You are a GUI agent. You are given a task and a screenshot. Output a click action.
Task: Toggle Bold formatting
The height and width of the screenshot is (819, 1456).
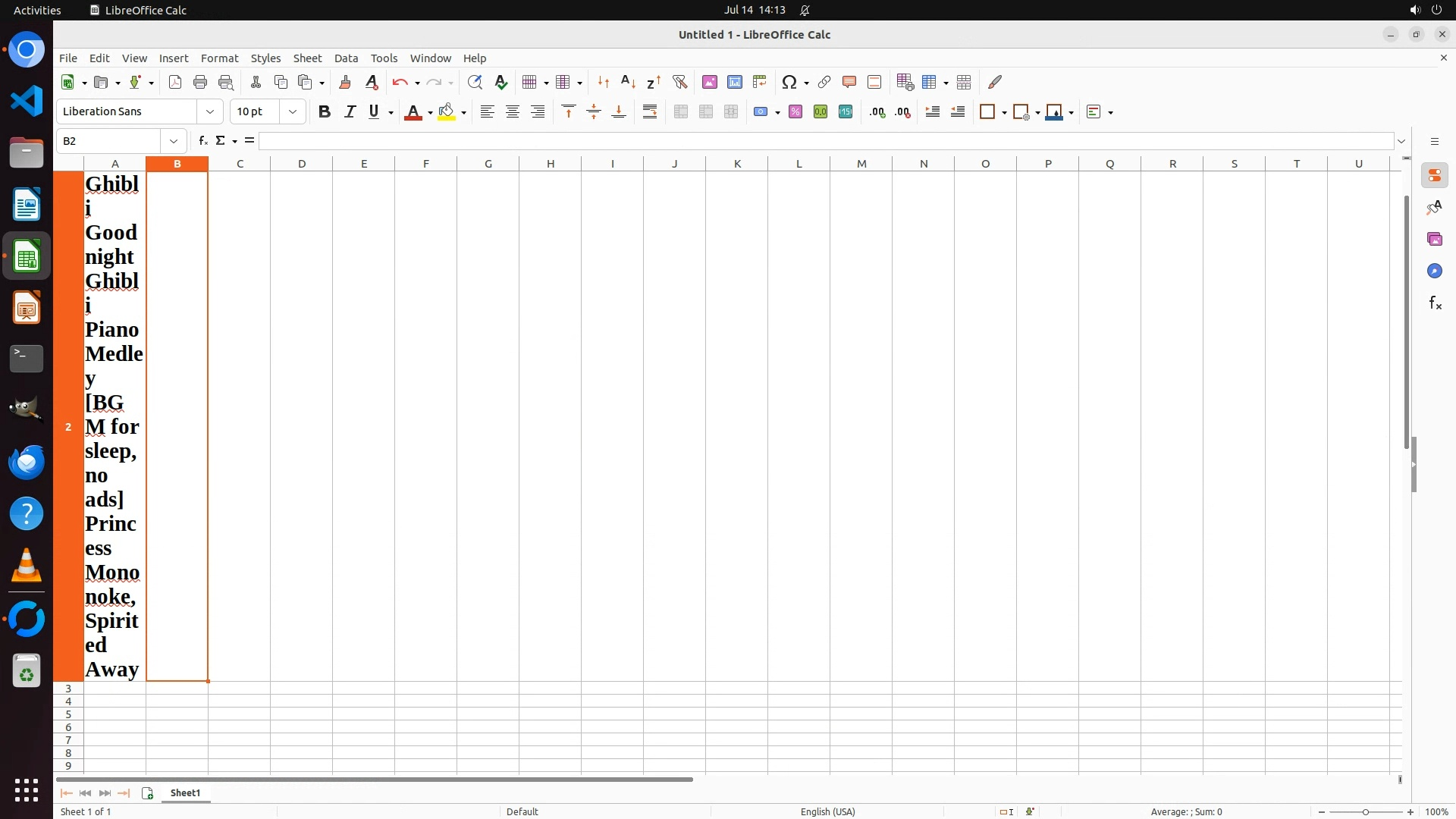click(325, 111)
